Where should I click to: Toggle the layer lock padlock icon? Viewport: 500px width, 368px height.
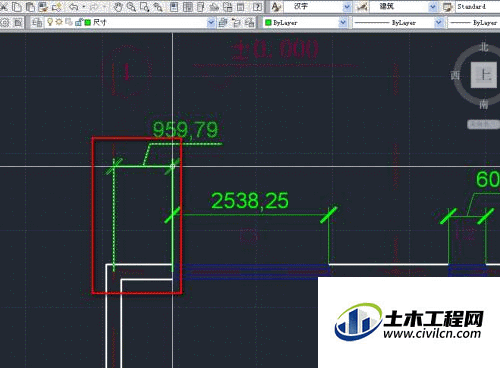coord(79,22)
